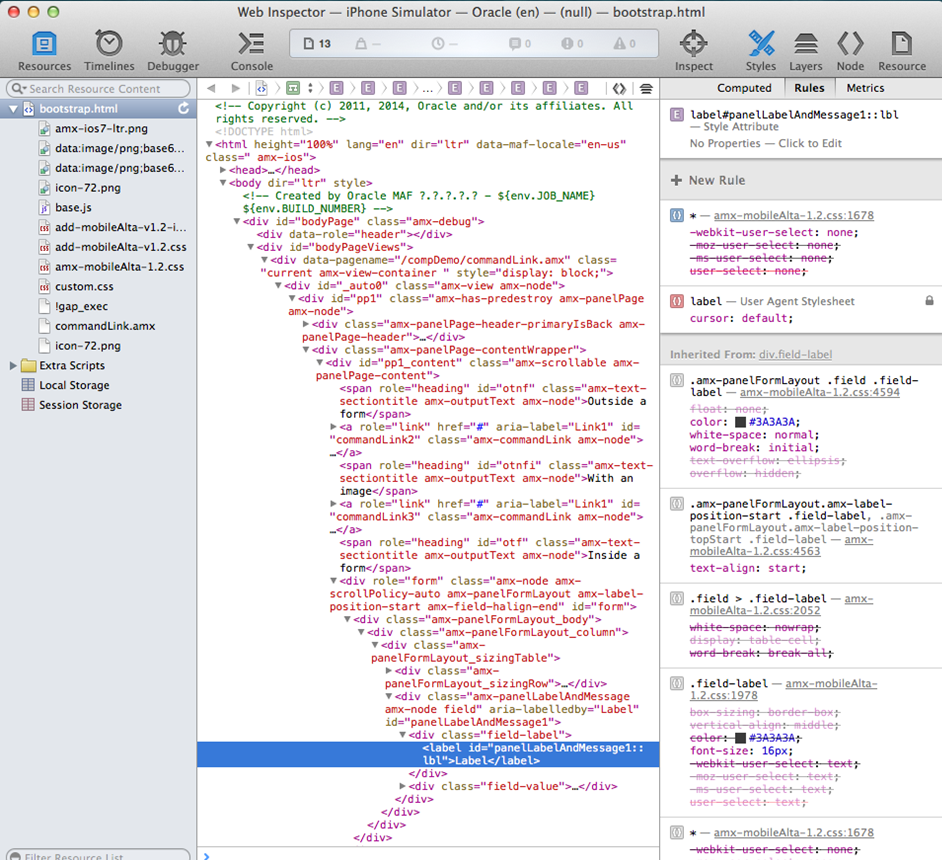
Task: Reload bootstrap.html using the refresh icon
Action: (183, 108)
